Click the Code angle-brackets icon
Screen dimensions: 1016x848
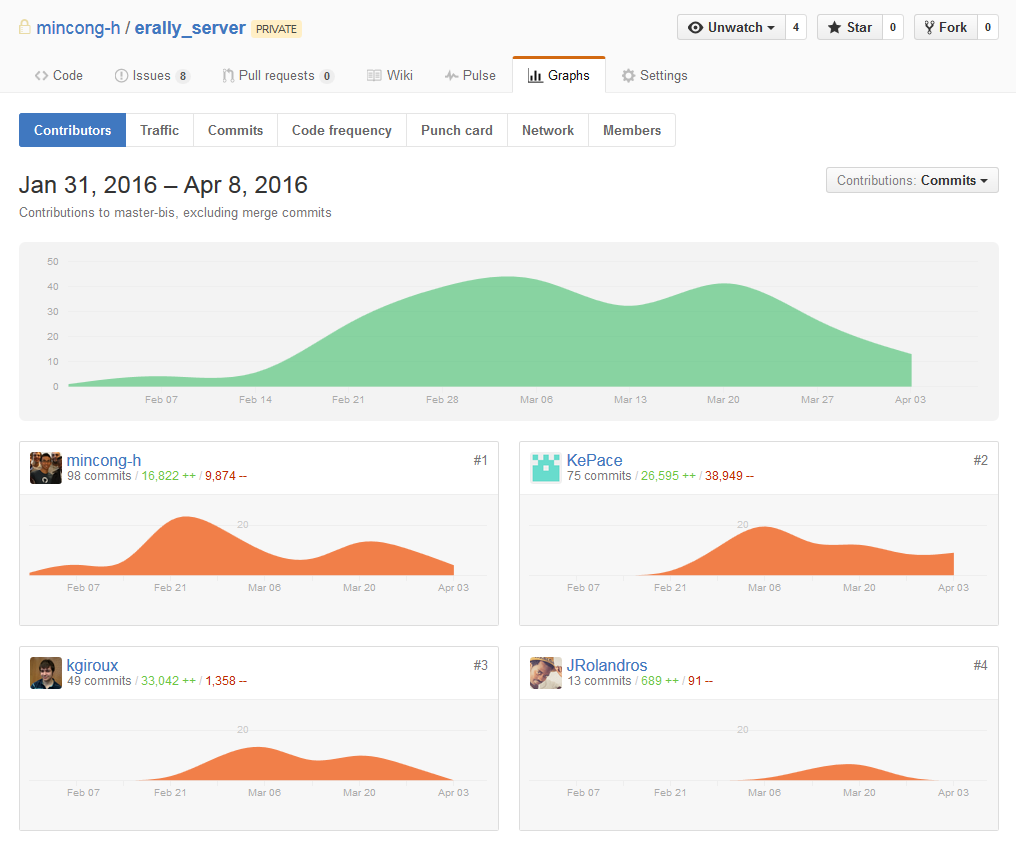41,76
